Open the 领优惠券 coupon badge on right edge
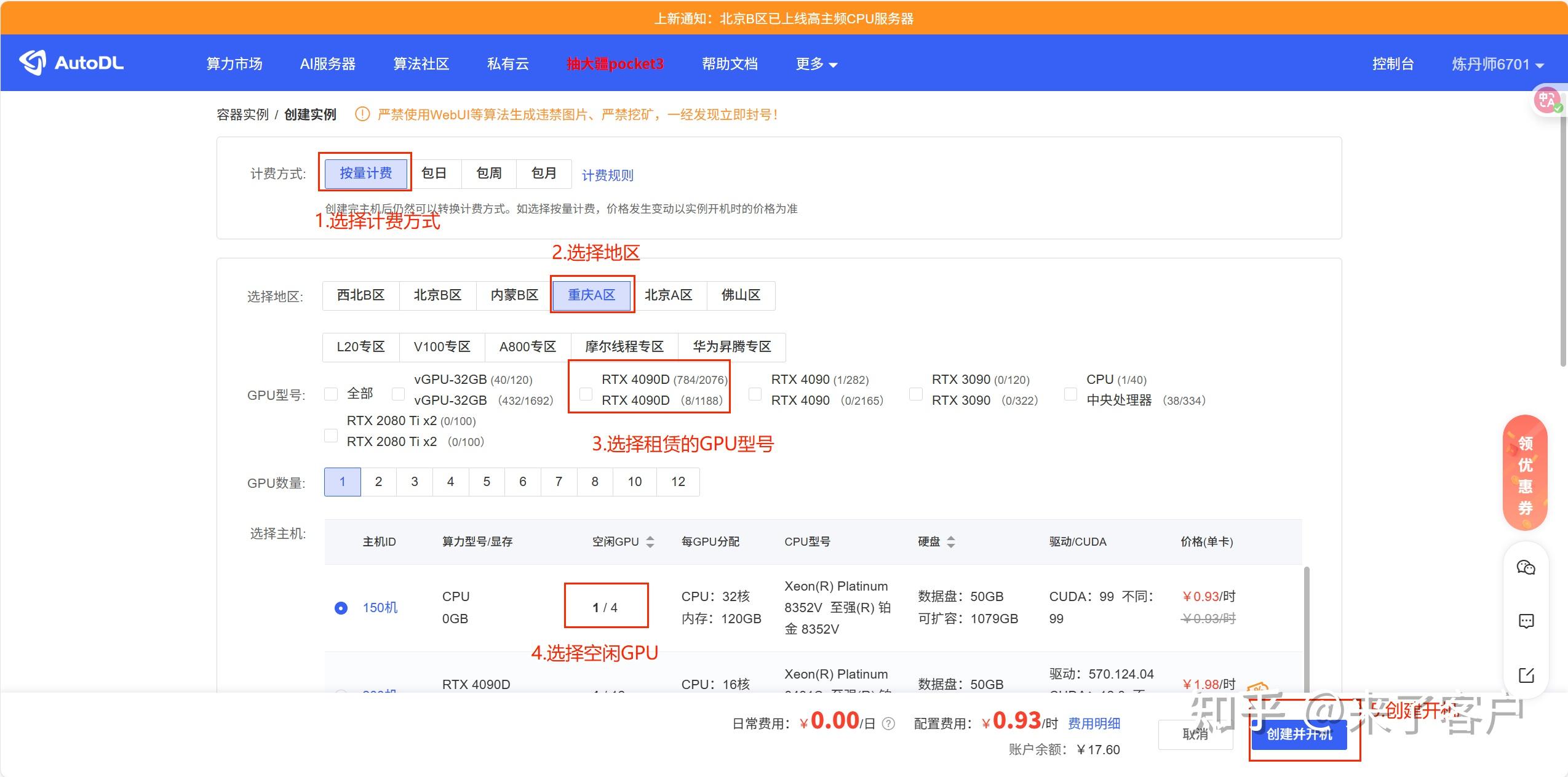Image resolution: width=1568 pixels, height=777 pixels. [x=1527, y=471]
